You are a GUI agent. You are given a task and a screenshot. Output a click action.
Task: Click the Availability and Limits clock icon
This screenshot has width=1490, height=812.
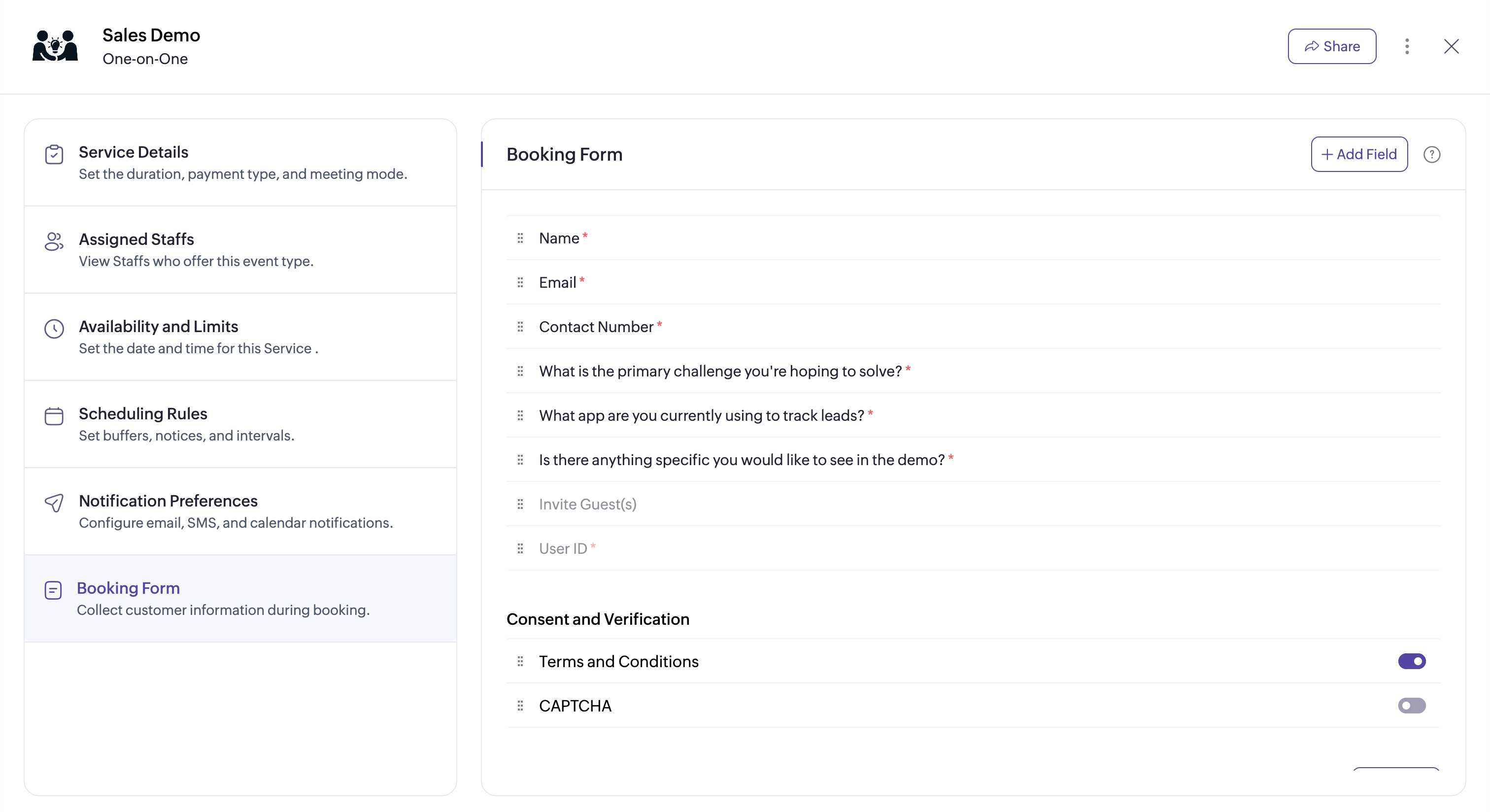[x=54, y=329]
